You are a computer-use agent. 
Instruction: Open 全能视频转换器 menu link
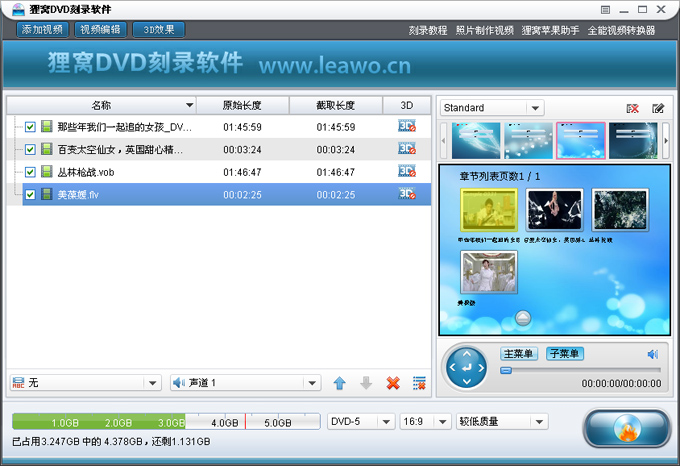click(x=621, y=30)
